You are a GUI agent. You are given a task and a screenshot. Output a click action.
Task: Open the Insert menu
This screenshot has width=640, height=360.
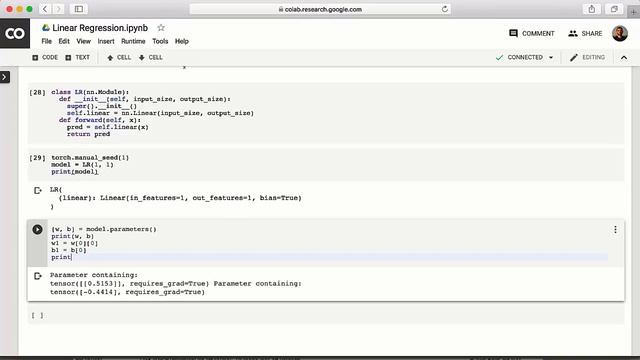pos(106,41)
